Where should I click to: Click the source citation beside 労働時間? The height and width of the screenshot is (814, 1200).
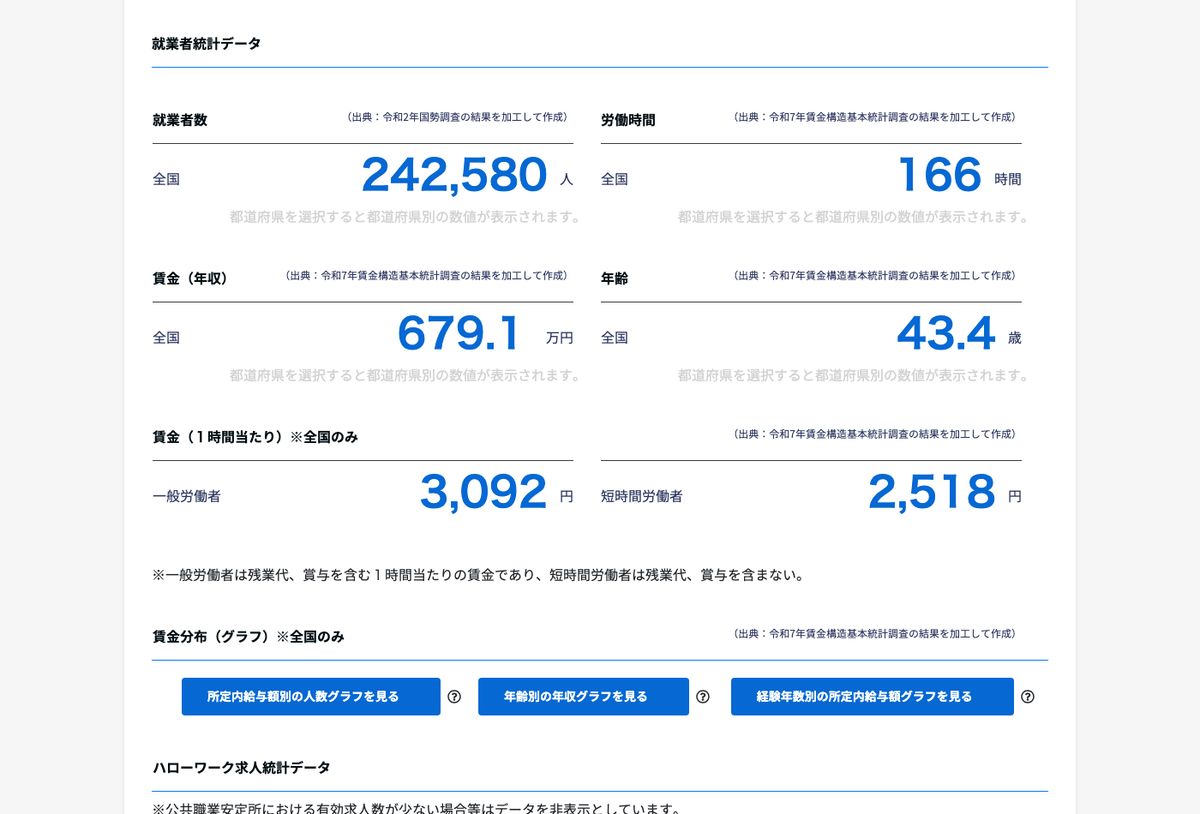875,117
